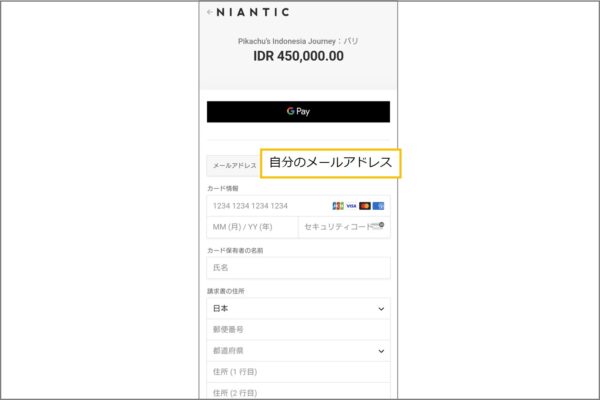The width and height of the screenshot is (600, 400).
Task: Pay with the Google Pay button
Action: [x=298, y=112]
